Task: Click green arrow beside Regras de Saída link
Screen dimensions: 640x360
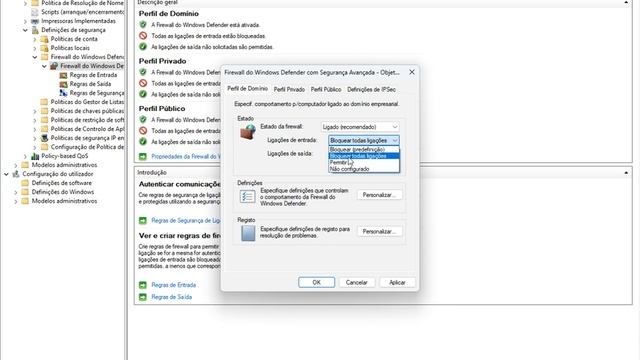Action: point(142,297)
